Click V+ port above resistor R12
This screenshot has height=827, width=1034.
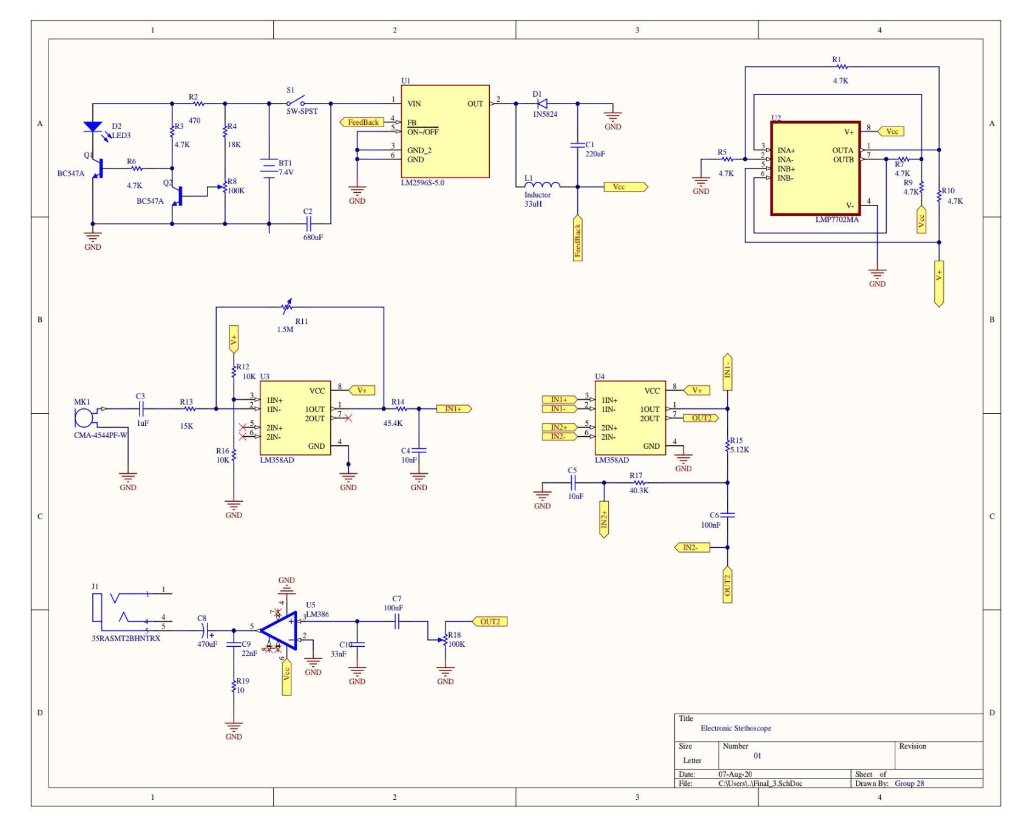point(233,338)
